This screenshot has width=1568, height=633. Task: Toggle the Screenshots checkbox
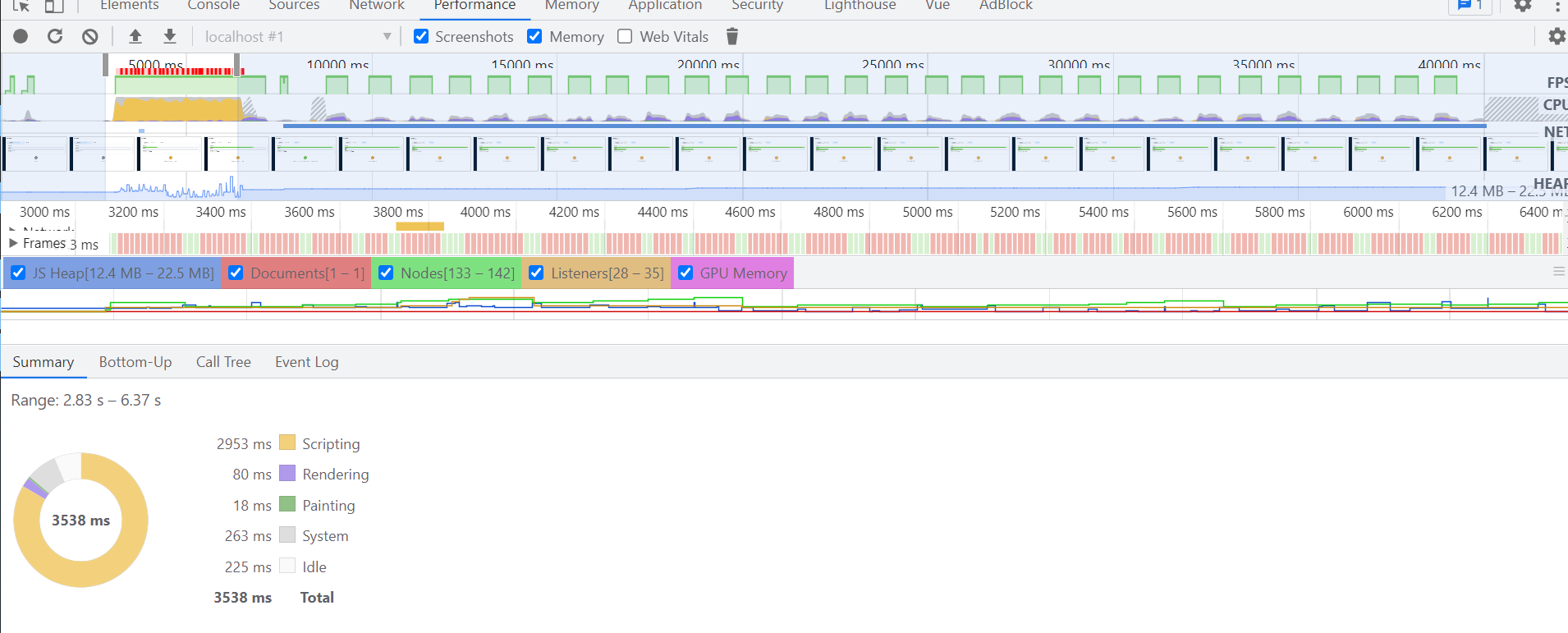[421, 36]
